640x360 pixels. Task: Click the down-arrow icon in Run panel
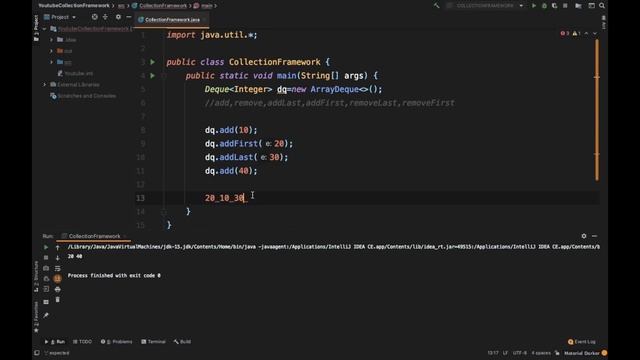point(58,258)
